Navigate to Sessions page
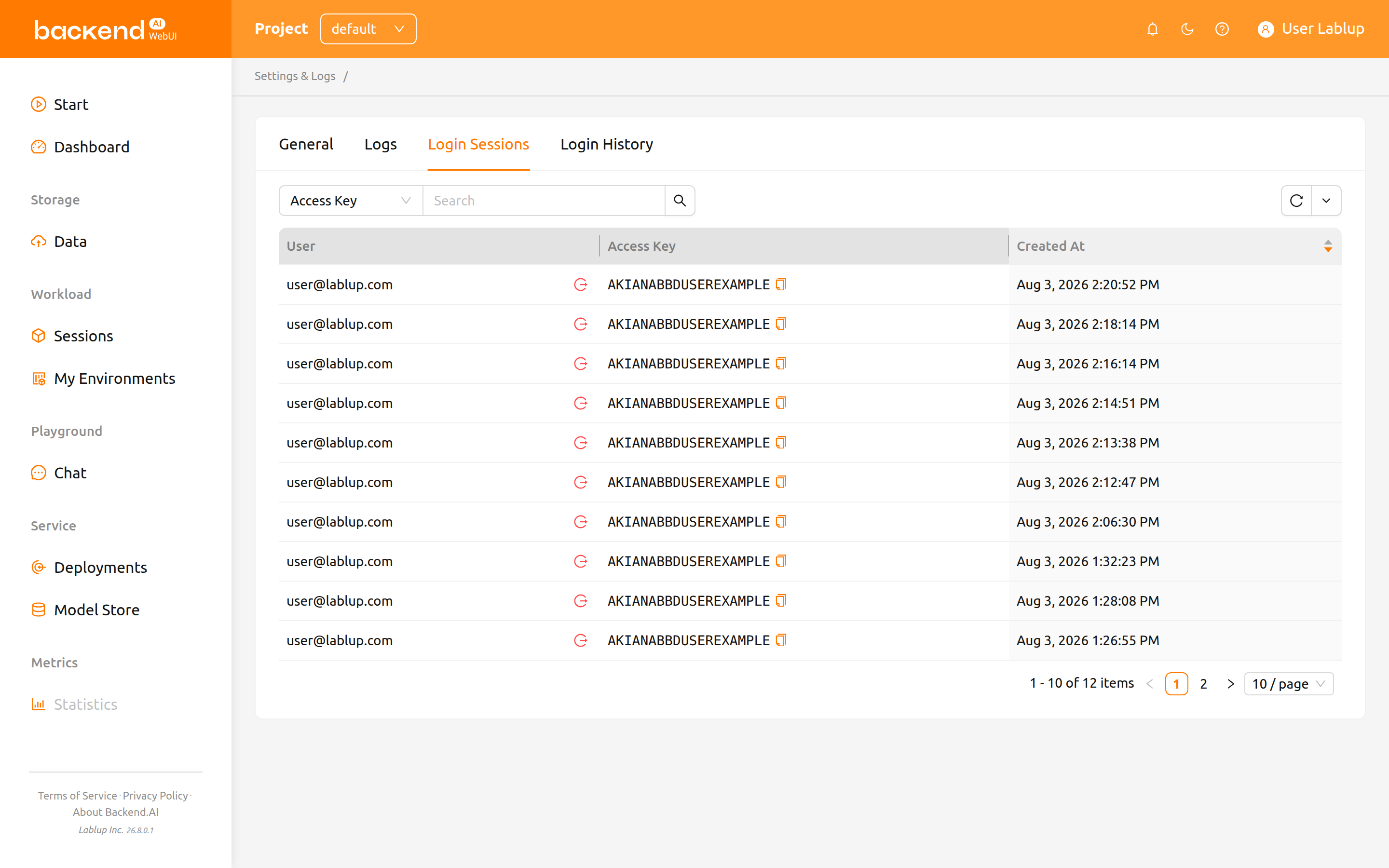1389x868 pixels. [72, 336]
